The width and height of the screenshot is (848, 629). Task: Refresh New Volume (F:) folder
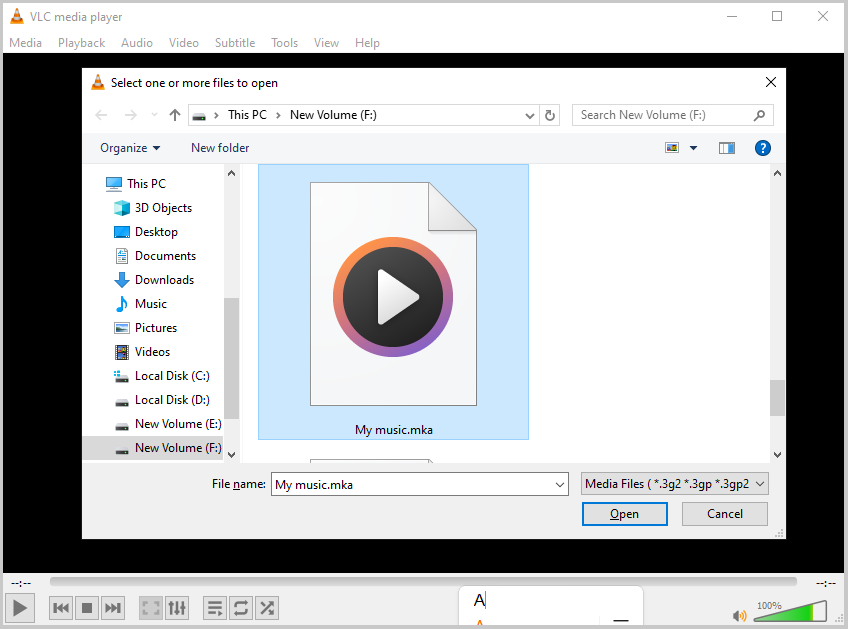click(549, 115)
